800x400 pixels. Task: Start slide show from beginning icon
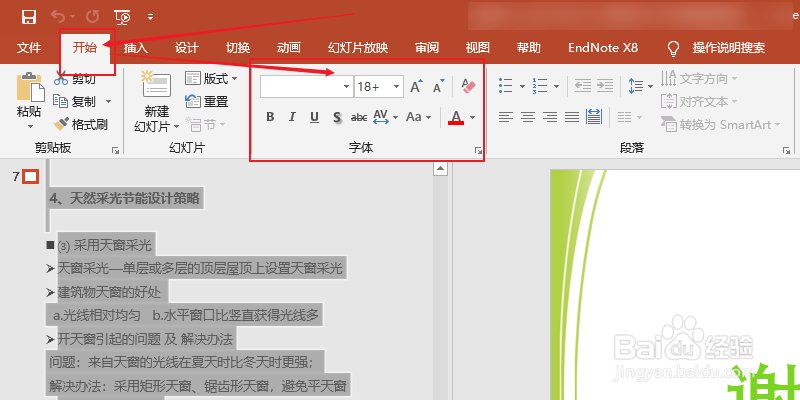[x=122, y=17]
